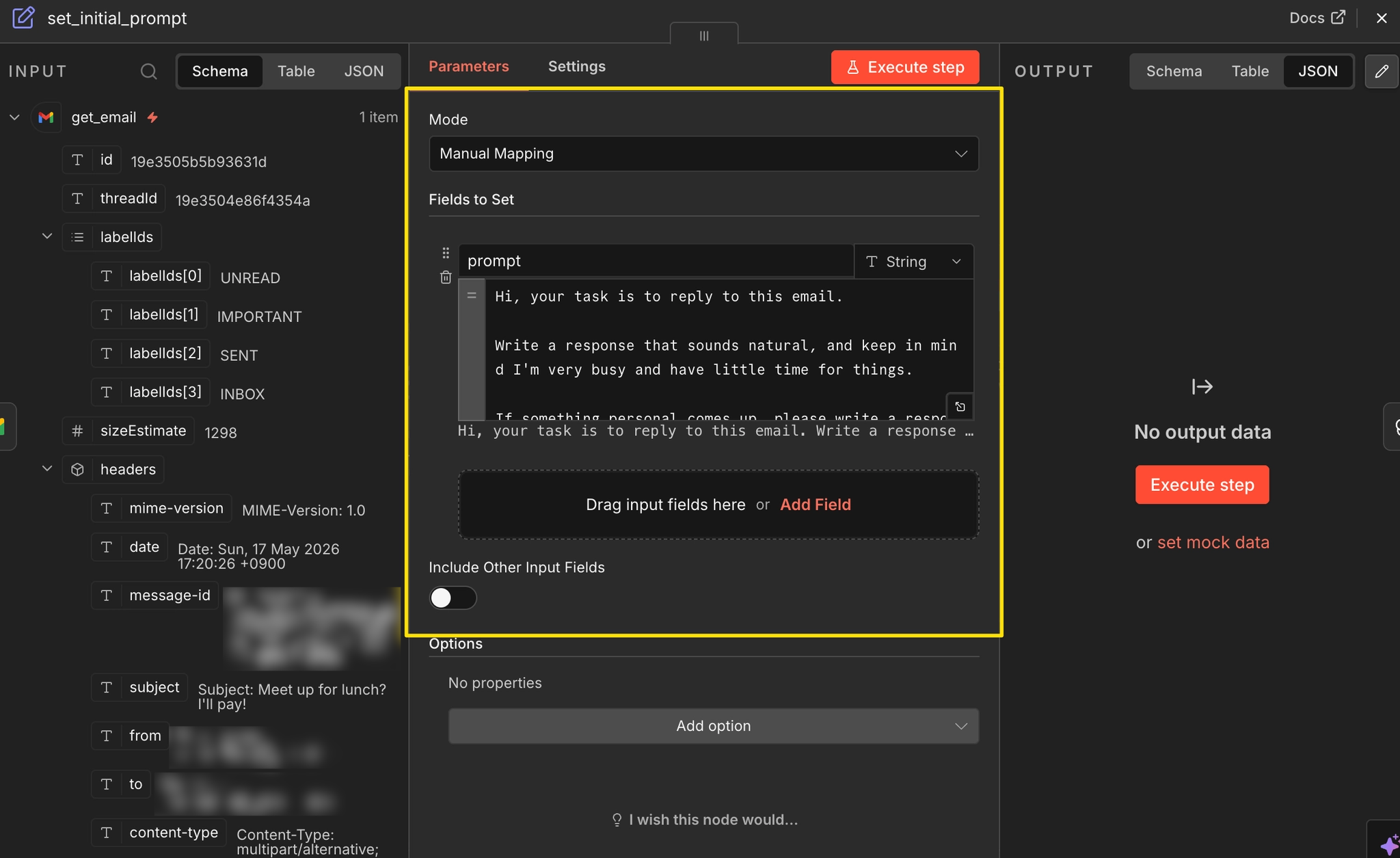Switch output view to JSON
The height and width of the screenshot is (858, 1400).
[1318, 71]
